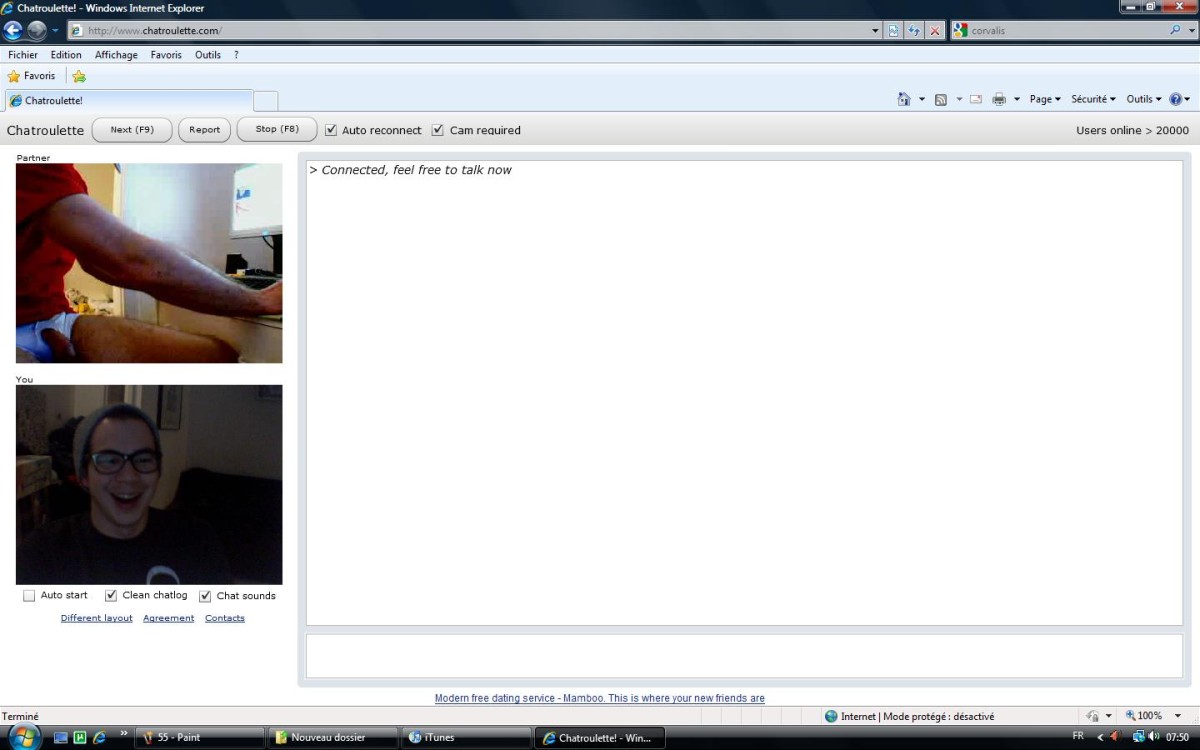Click the add to favorites bar icon
The image size is (1200, 750).
click(79, 76)
